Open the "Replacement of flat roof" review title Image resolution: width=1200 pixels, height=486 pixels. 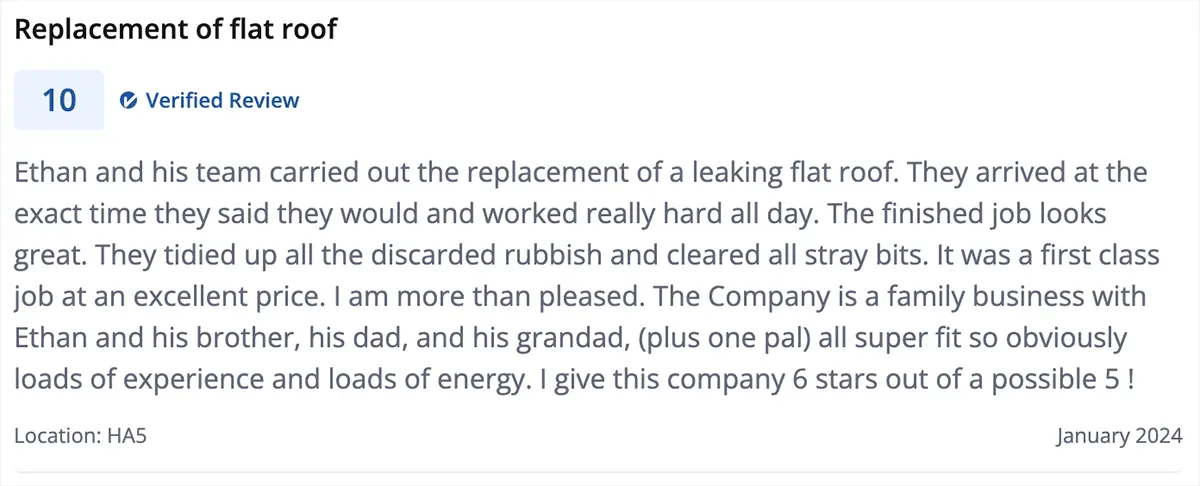tap(176, 30)
